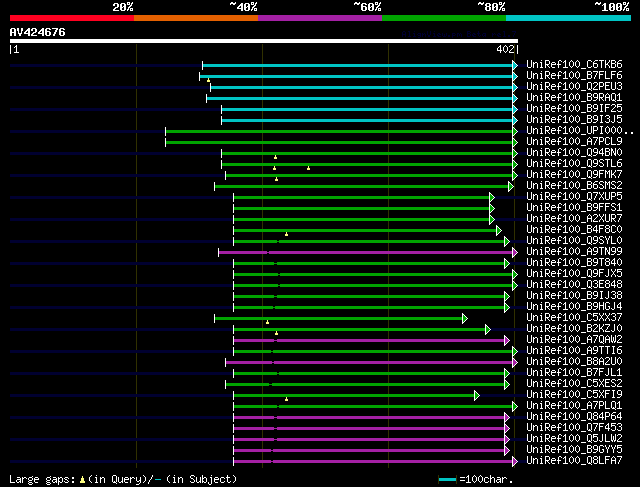This screenshot has height=487, width=640.
Task: Open hit UniRef100_B7FLF6
Action: 574,76
